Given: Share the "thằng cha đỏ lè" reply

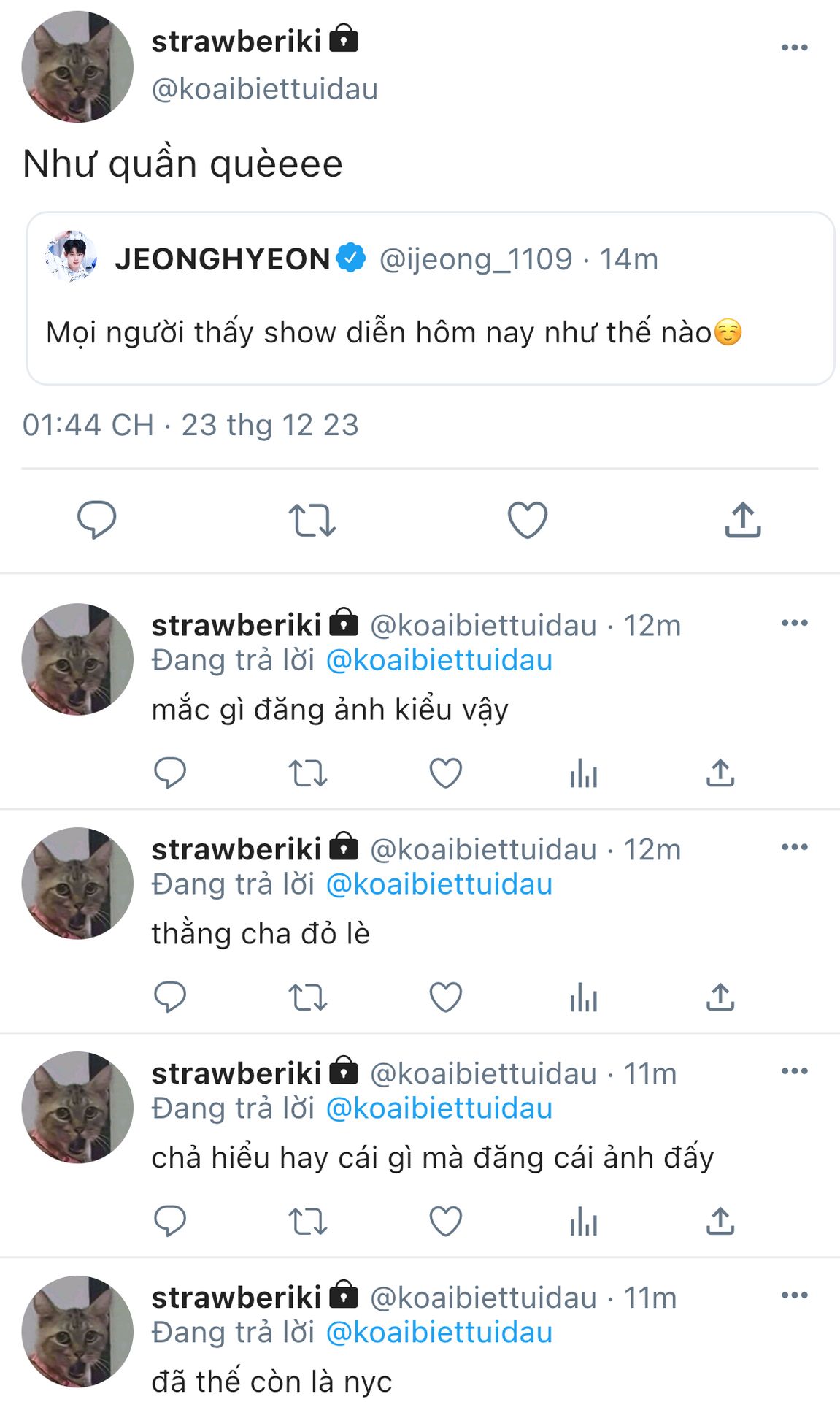Looking at the screenshot, I should click(720, 997).
